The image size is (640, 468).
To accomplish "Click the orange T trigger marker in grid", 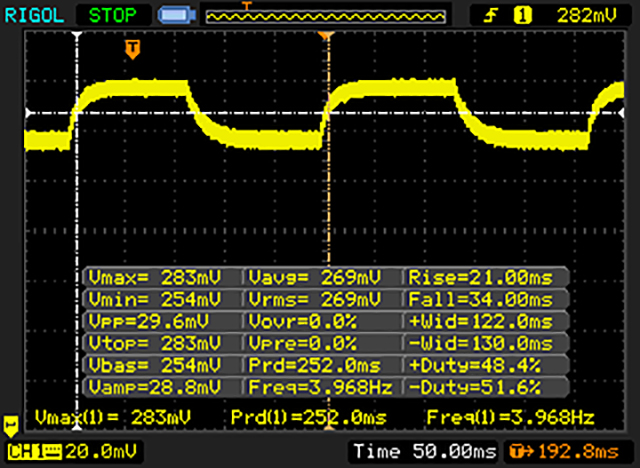I will pyautogui.click(x=132, y=48).
